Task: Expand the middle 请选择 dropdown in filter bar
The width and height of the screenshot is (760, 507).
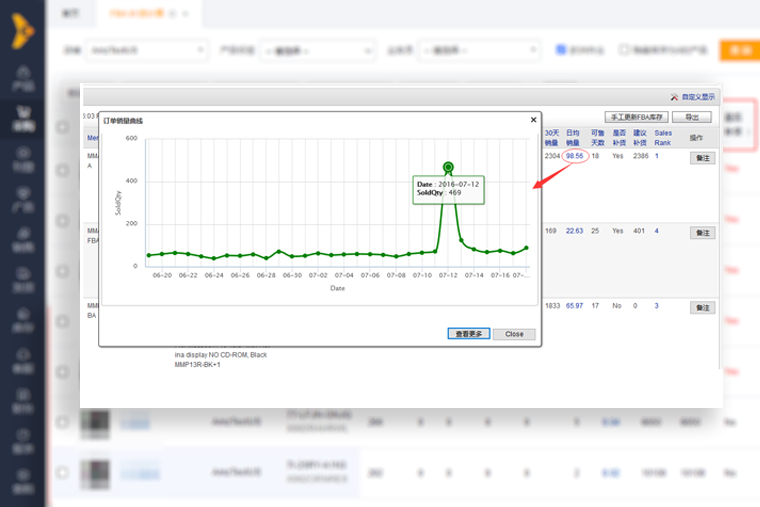Action: 316,50
